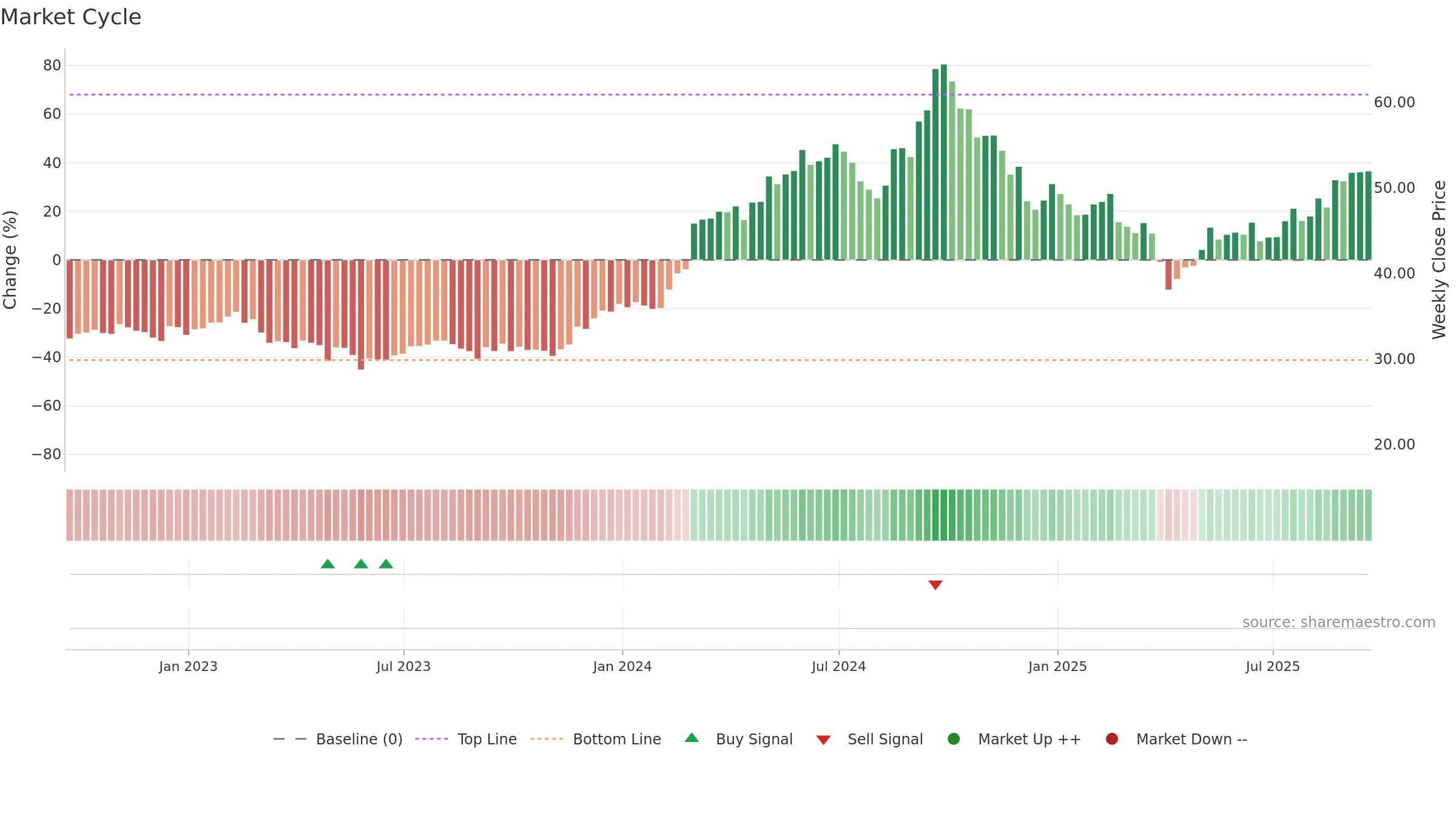
Task: Click the Jan 2023 axis label
Action: coord(188,666)
